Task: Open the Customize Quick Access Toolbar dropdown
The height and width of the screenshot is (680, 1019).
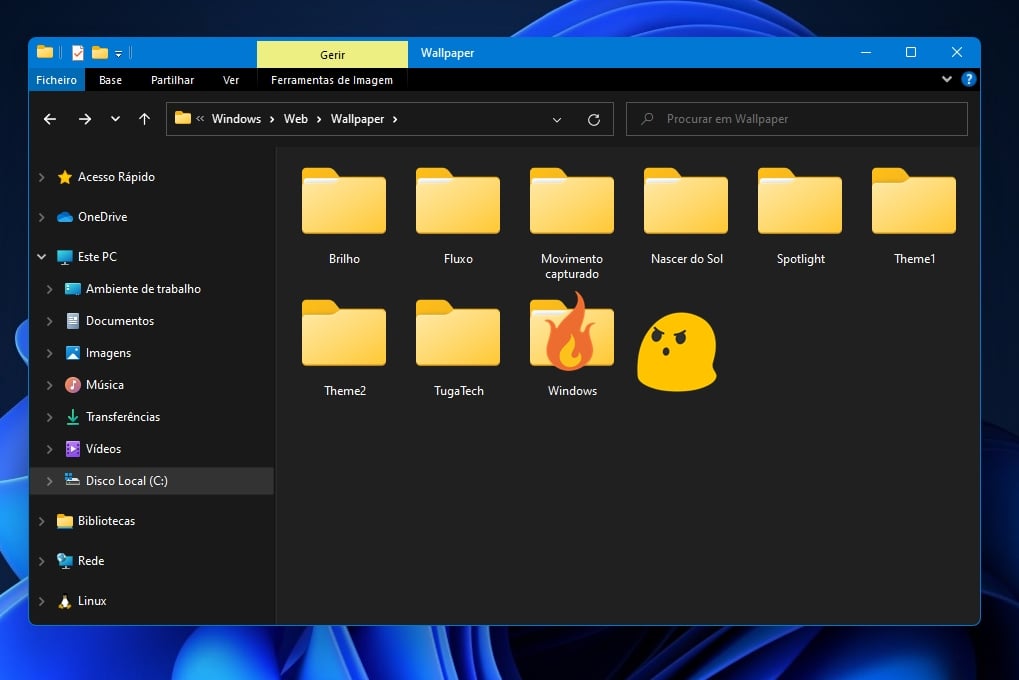Action: click(118, 53)
